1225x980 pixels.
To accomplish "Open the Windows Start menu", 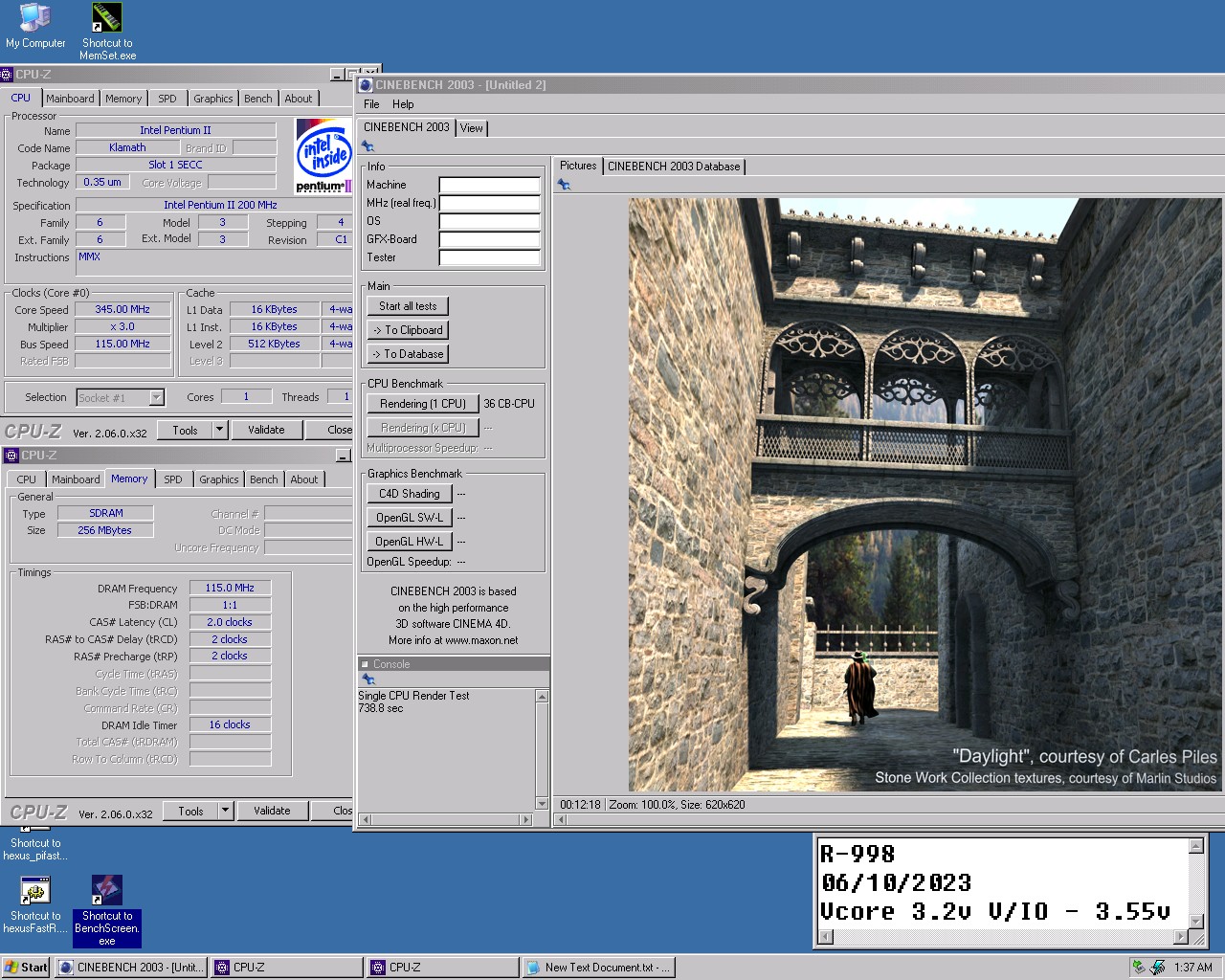I will click(26, 968).
